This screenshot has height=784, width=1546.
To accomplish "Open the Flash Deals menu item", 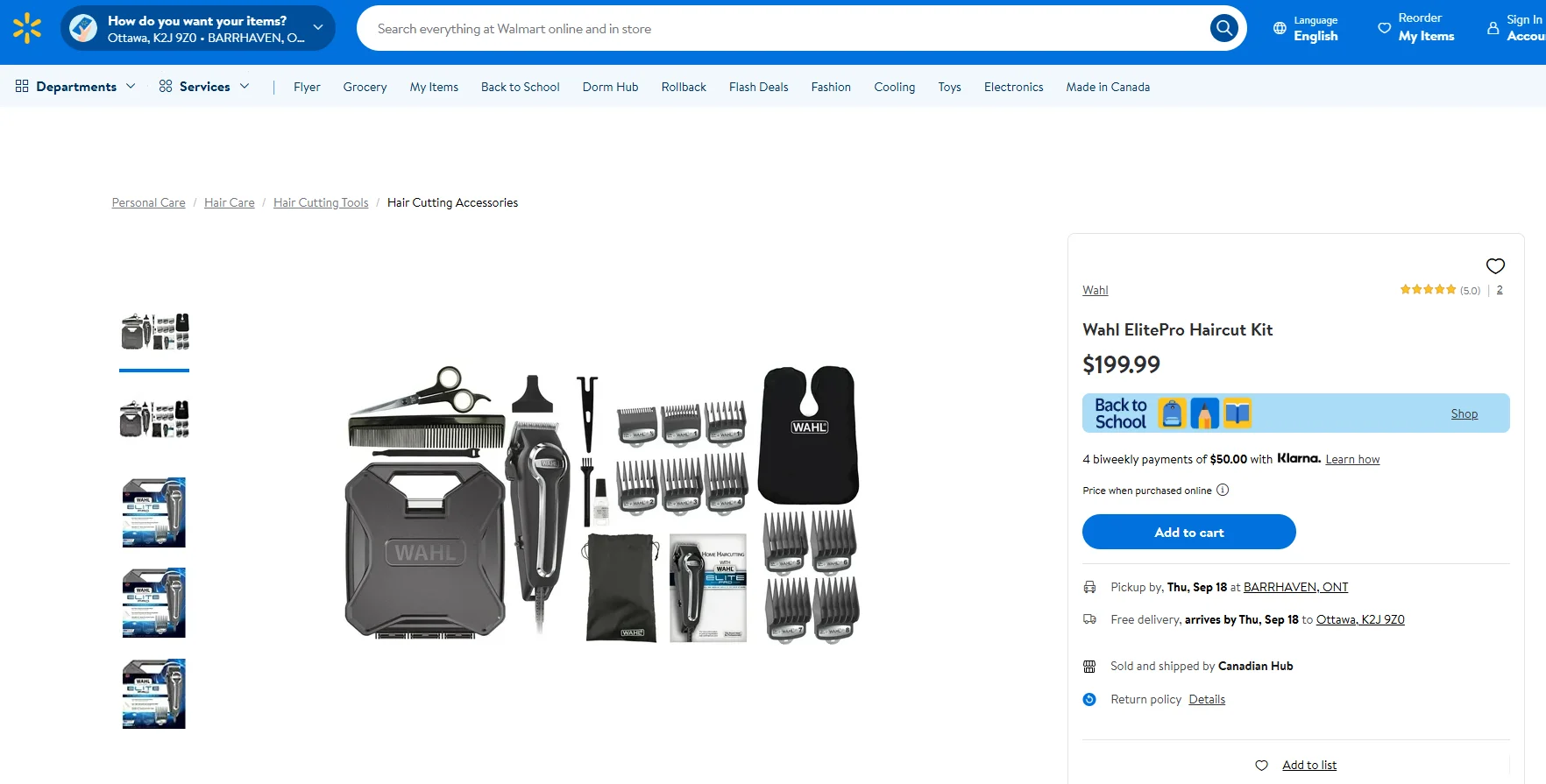I will [758, 87].
